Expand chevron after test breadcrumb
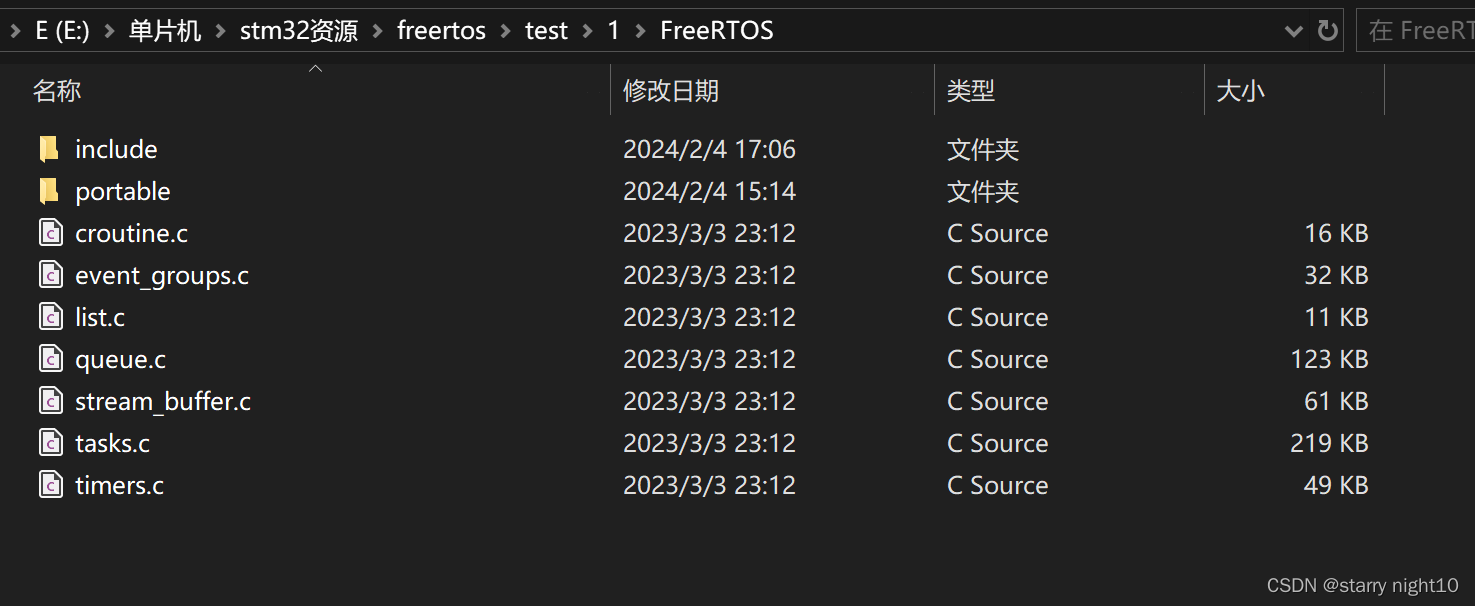The width and height of the screenshot is (1475, 606). coord(587,31)
